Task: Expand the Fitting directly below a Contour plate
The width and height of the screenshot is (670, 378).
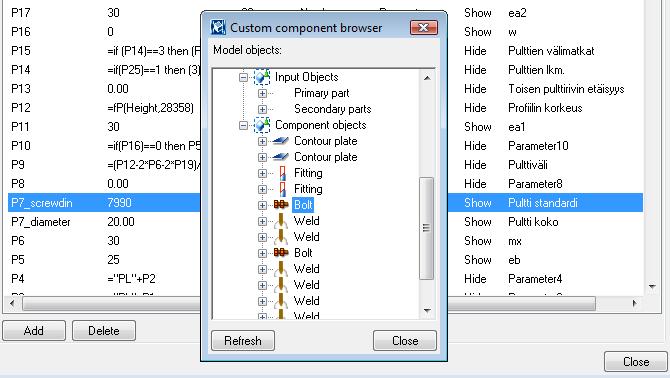Action: 262,173
